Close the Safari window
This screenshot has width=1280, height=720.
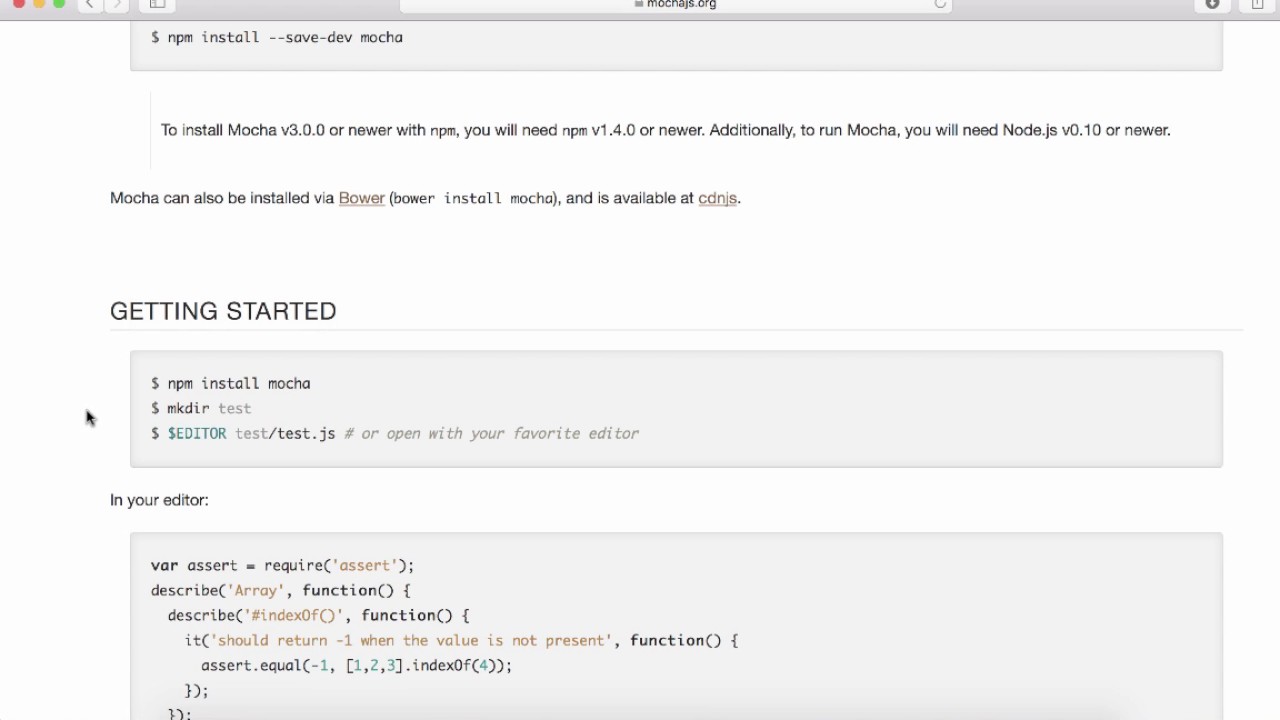coord(18,3)
